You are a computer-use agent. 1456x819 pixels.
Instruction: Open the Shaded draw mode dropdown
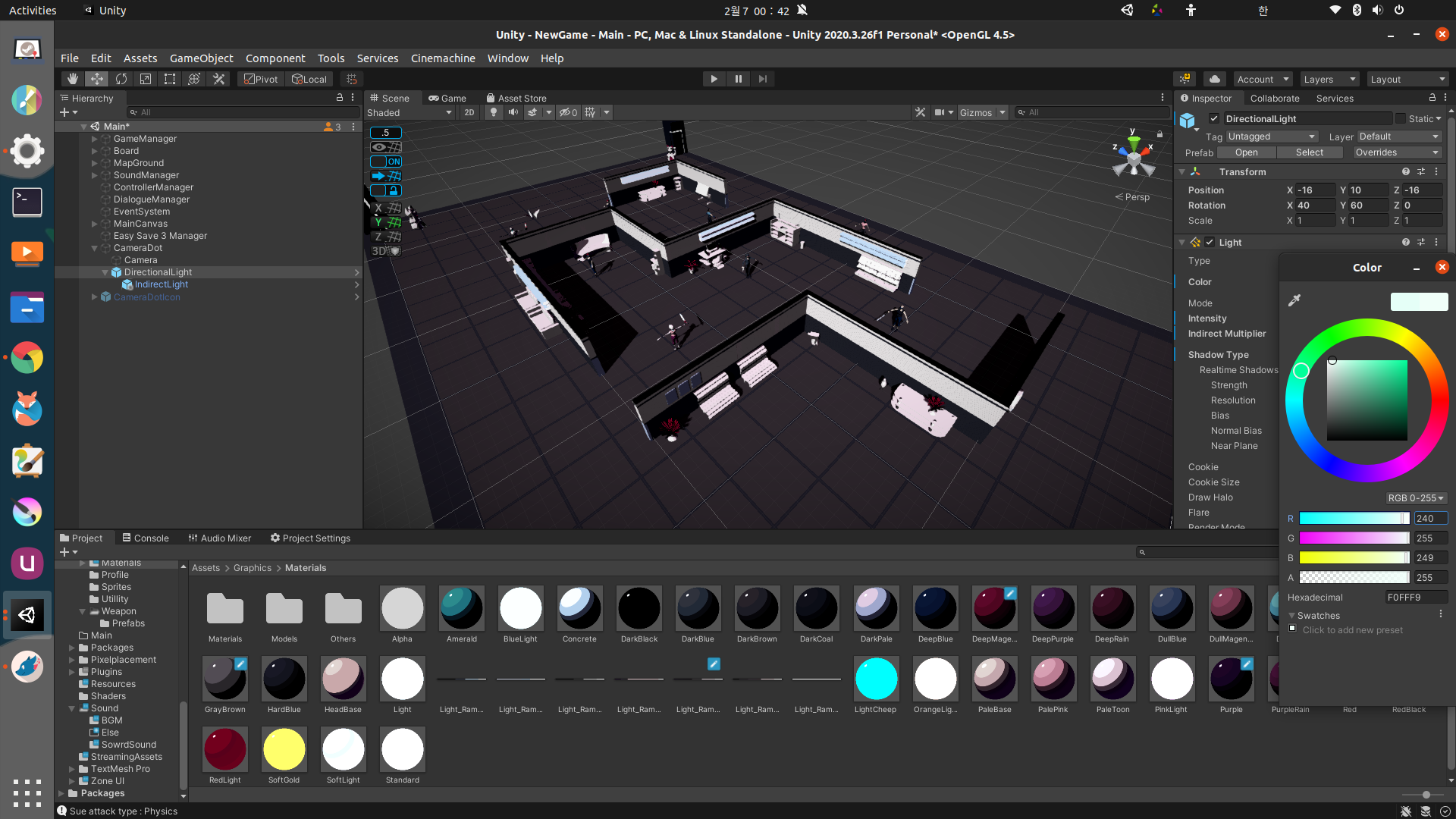409,112
